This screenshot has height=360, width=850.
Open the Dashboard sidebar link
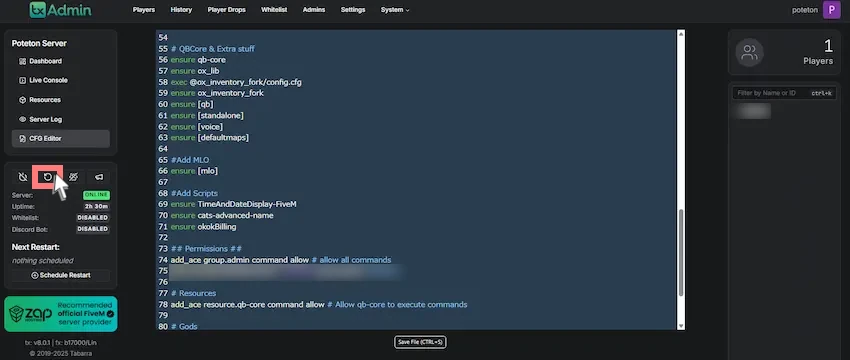pos(61,61)
